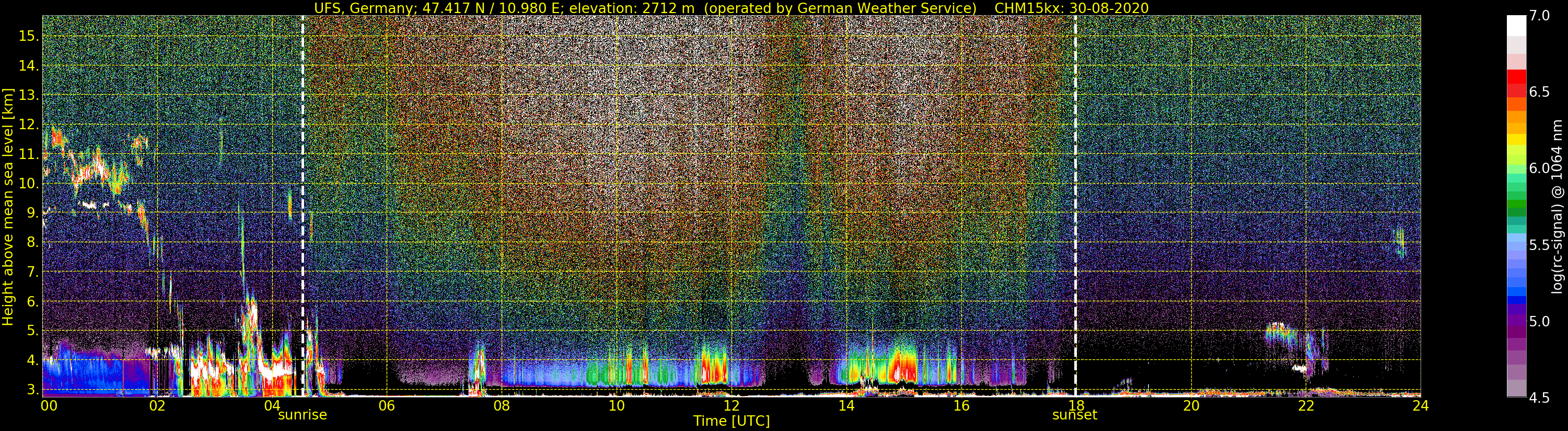This screenshot has width=1568, height=431.
Task: Click height tick label '3.'
Action: (x=33, y=389)
